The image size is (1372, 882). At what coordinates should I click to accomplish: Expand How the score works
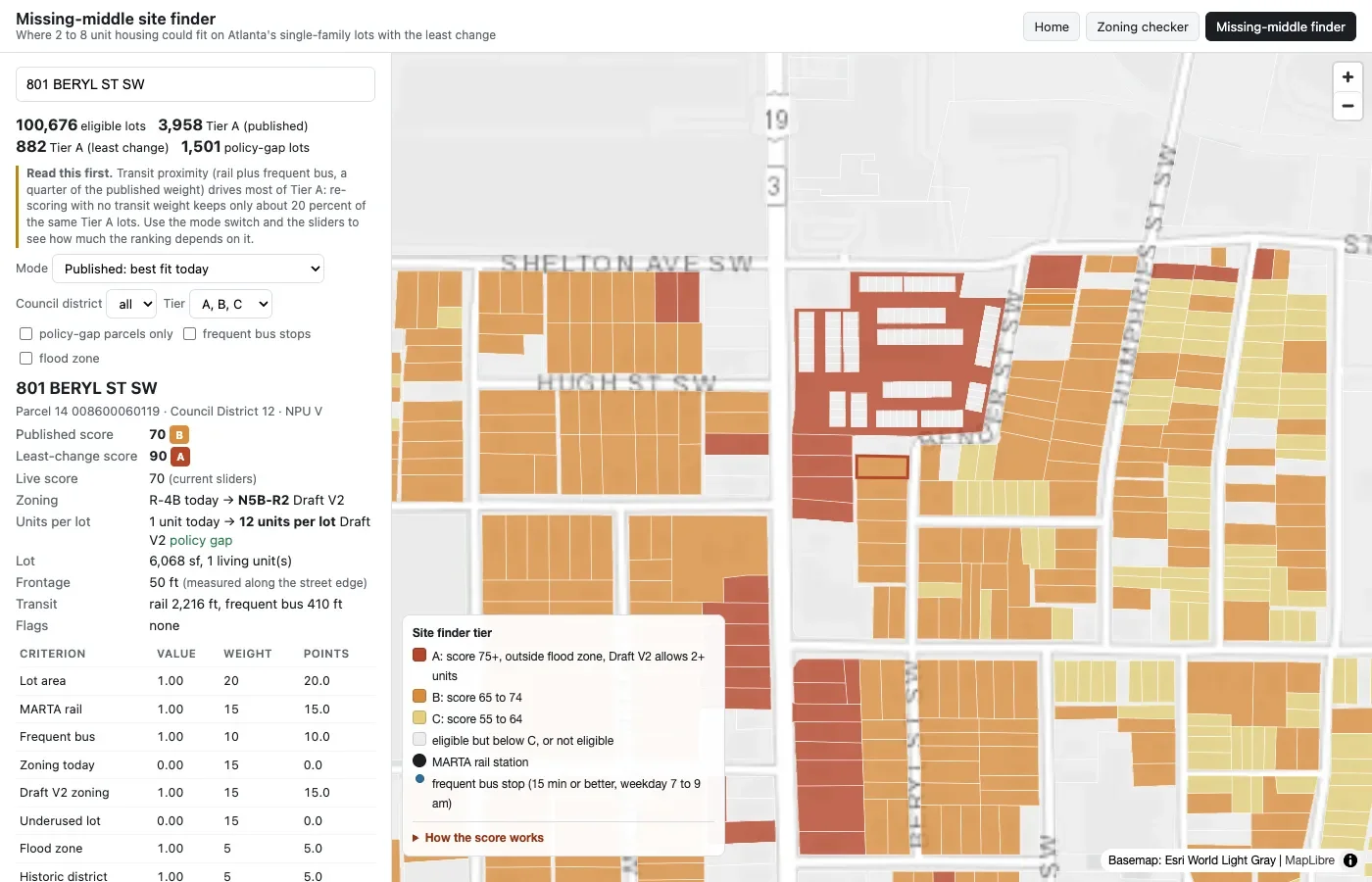point(478,838)
